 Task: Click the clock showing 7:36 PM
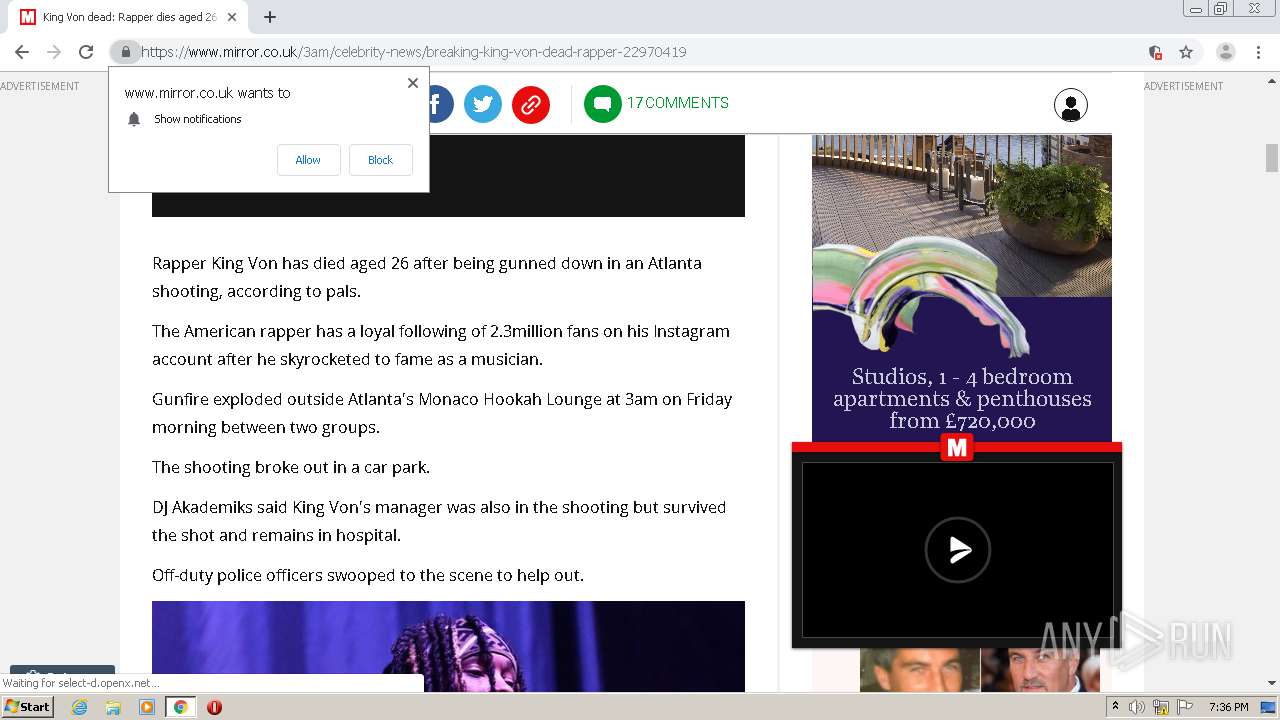click(x=1229, y=707)
